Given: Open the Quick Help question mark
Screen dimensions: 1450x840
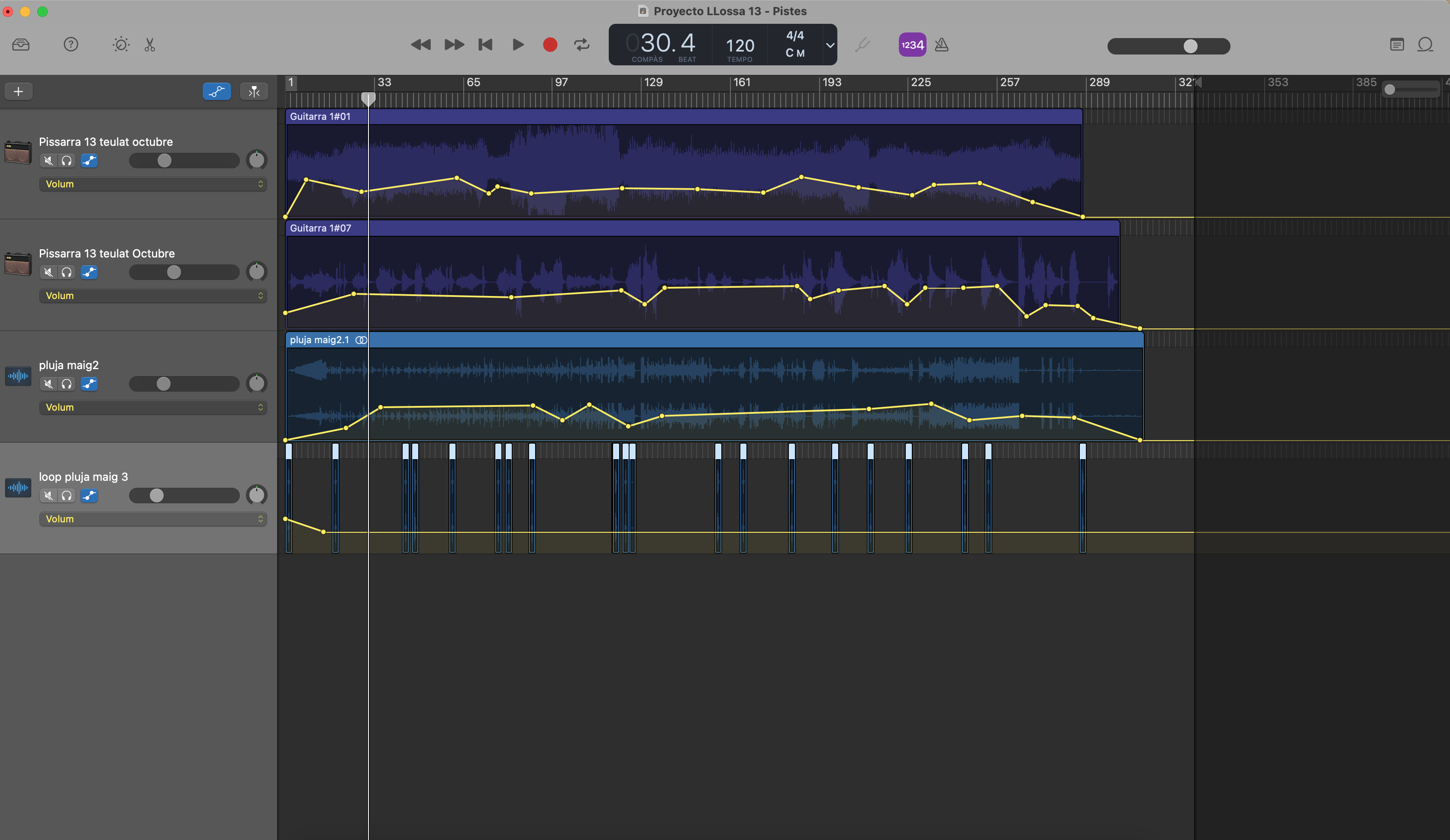Looking at the screenshot, I should tap(71, 45).
